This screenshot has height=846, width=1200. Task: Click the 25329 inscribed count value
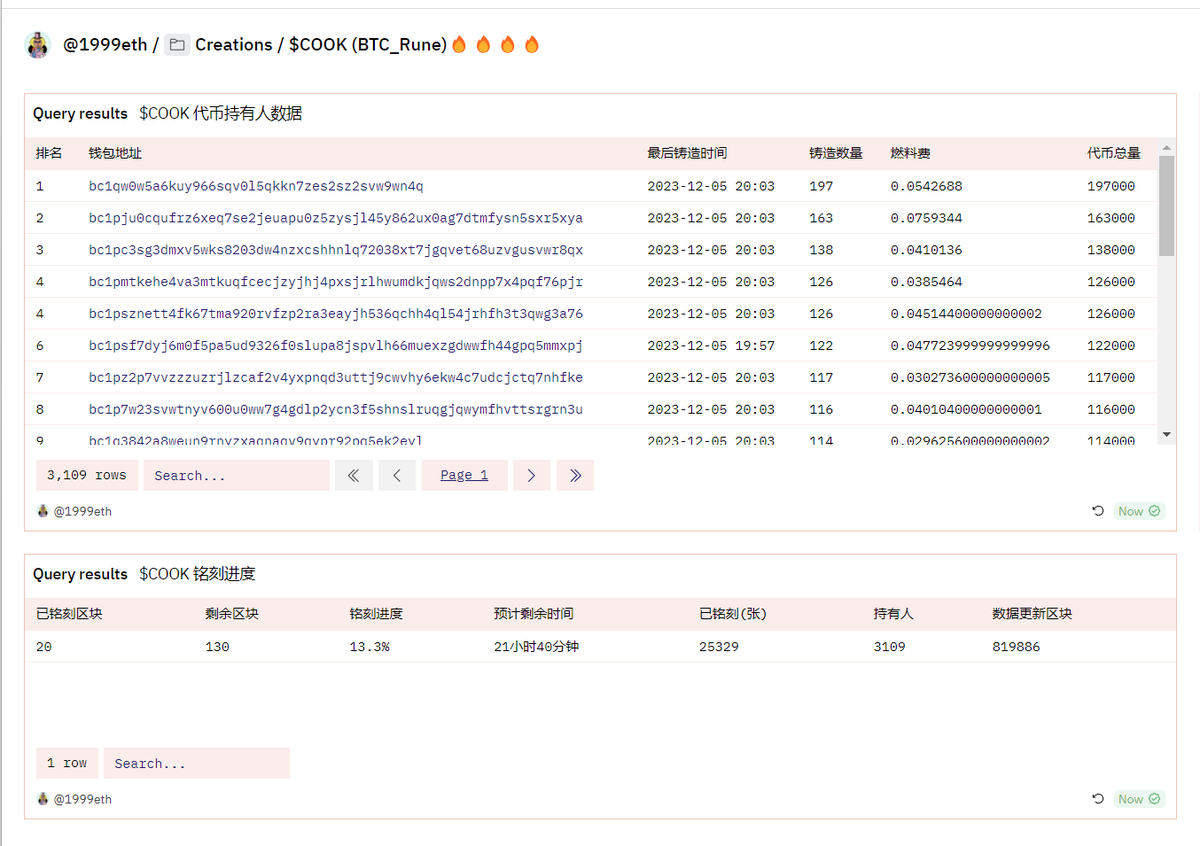pyautogui.click(x=719, y=647)
